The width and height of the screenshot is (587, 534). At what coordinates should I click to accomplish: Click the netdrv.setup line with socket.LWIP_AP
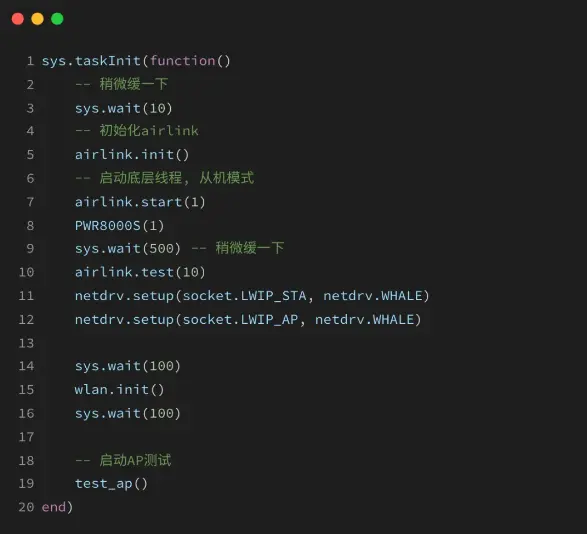click(248, 320)
